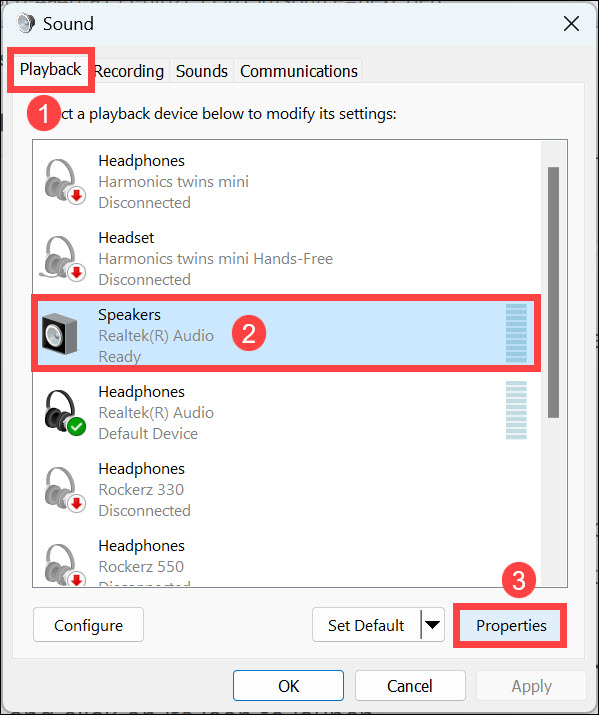Viewport: 599px width, 715px height.
Task: Click the Speakers volume level meter
Action: pyautogui.click(x=516, y=333)
